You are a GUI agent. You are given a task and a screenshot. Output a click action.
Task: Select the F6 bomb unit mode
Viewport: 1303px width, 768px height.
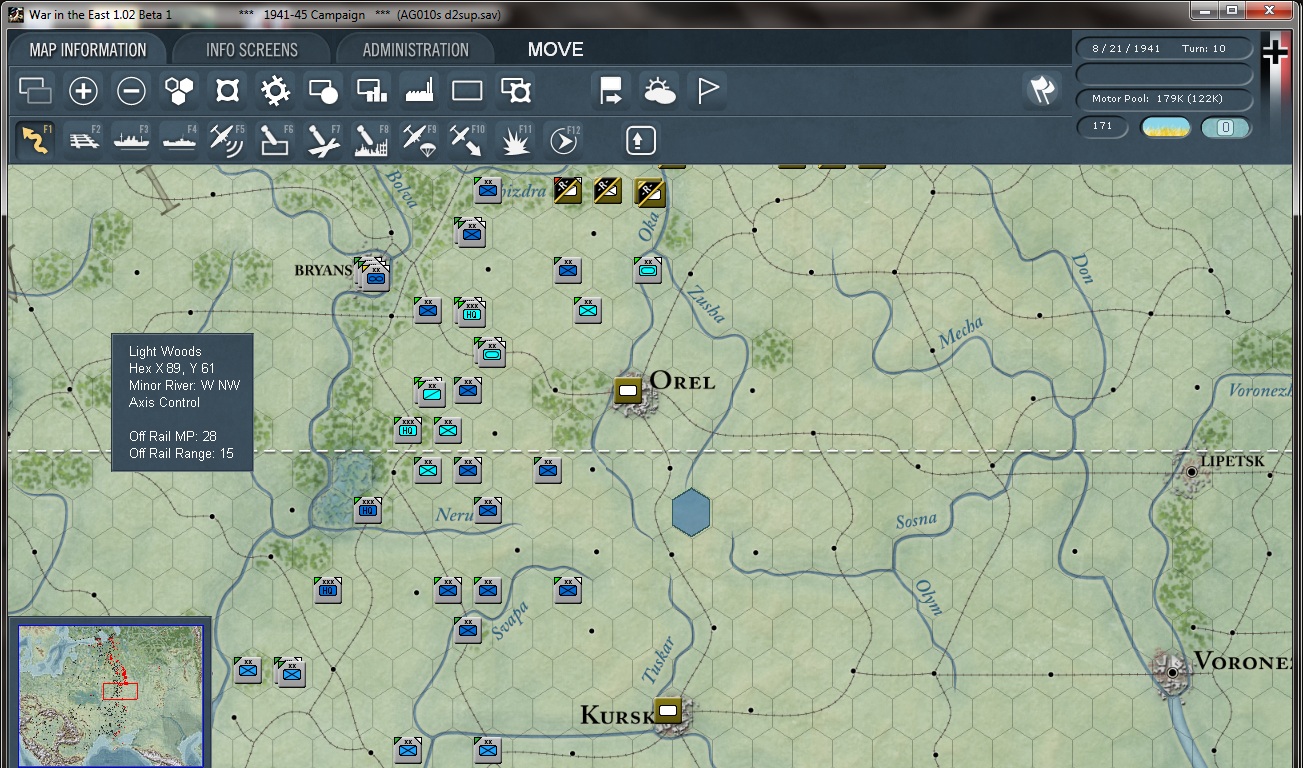(x=275, y=140)
